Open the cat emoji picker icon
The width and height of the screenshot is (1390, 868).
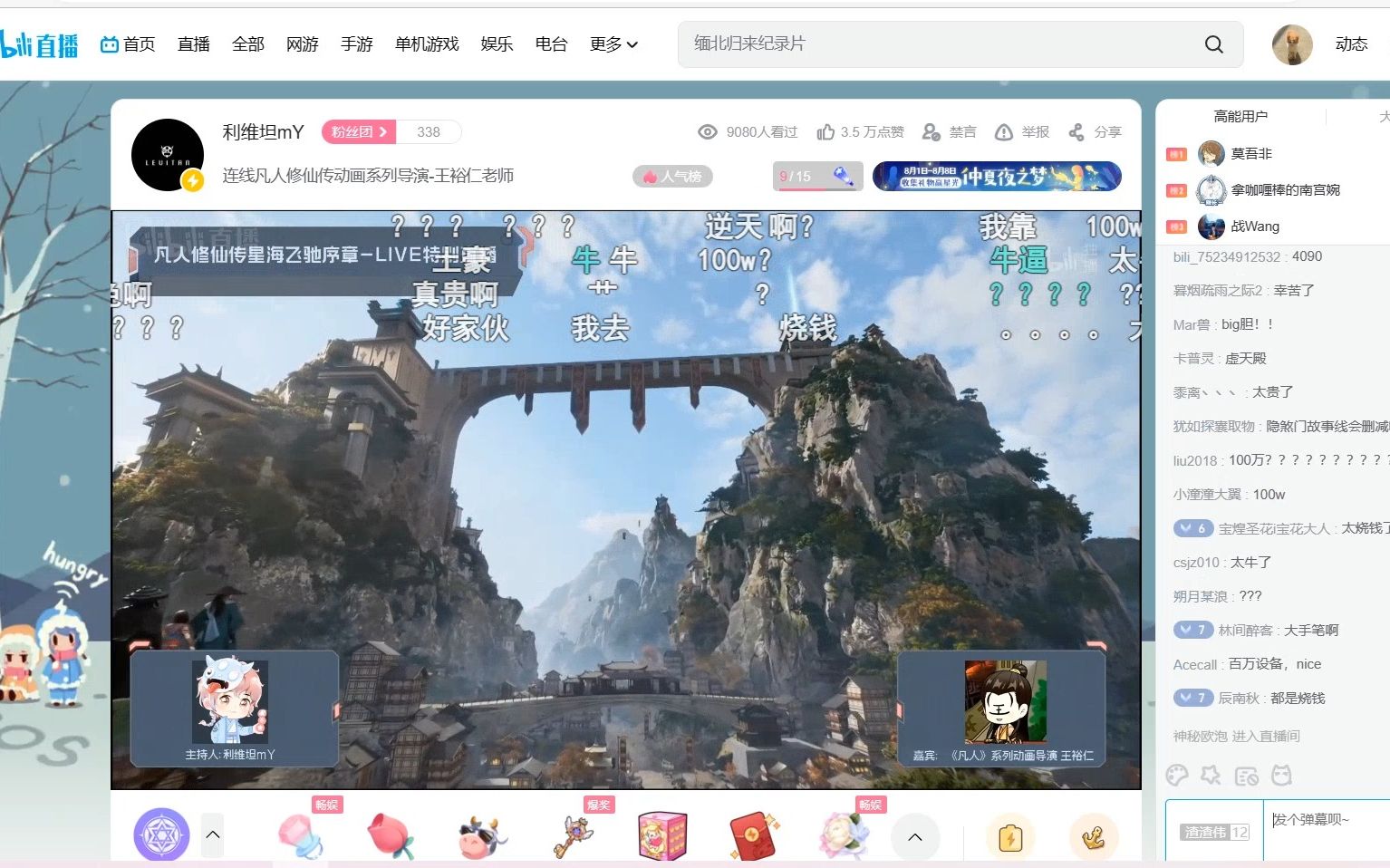click(1281, 776)
